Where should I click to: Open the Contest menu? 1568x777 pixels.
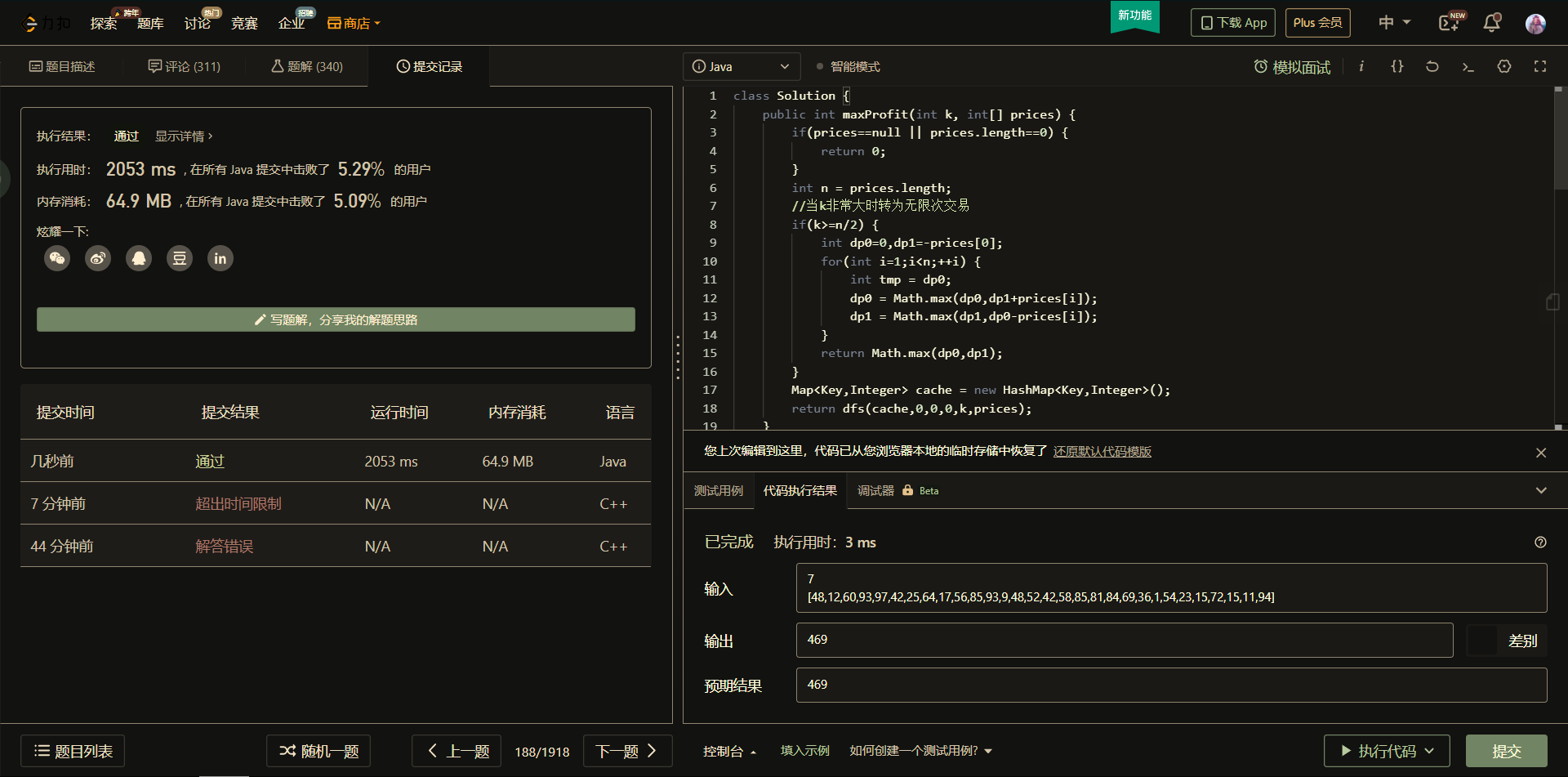[x=244, y=24]
